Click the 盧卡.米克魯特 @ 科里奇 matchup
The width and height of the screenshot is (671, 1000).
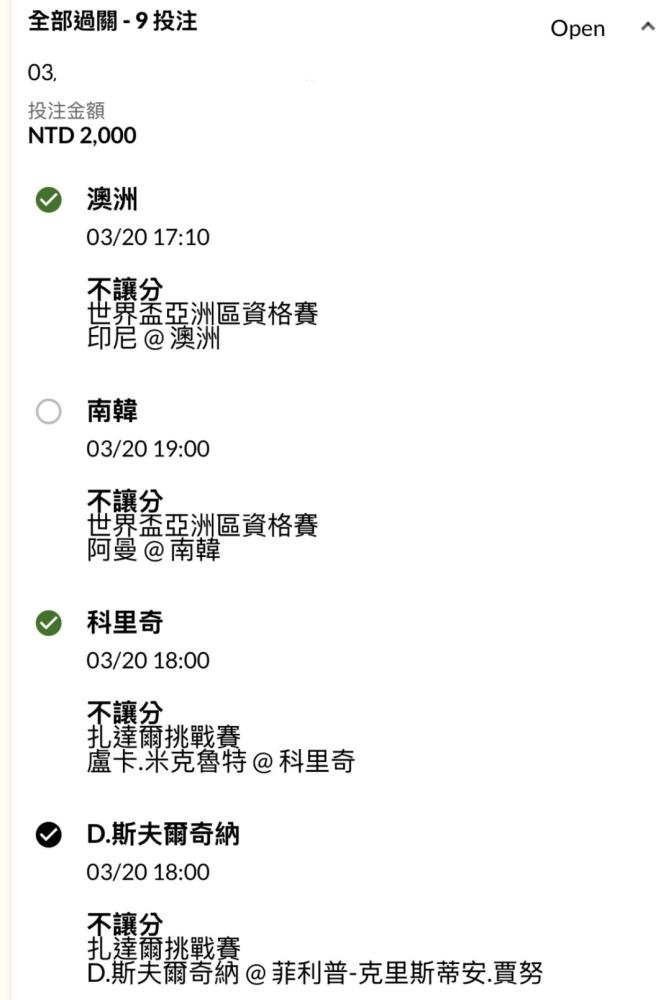220,762
